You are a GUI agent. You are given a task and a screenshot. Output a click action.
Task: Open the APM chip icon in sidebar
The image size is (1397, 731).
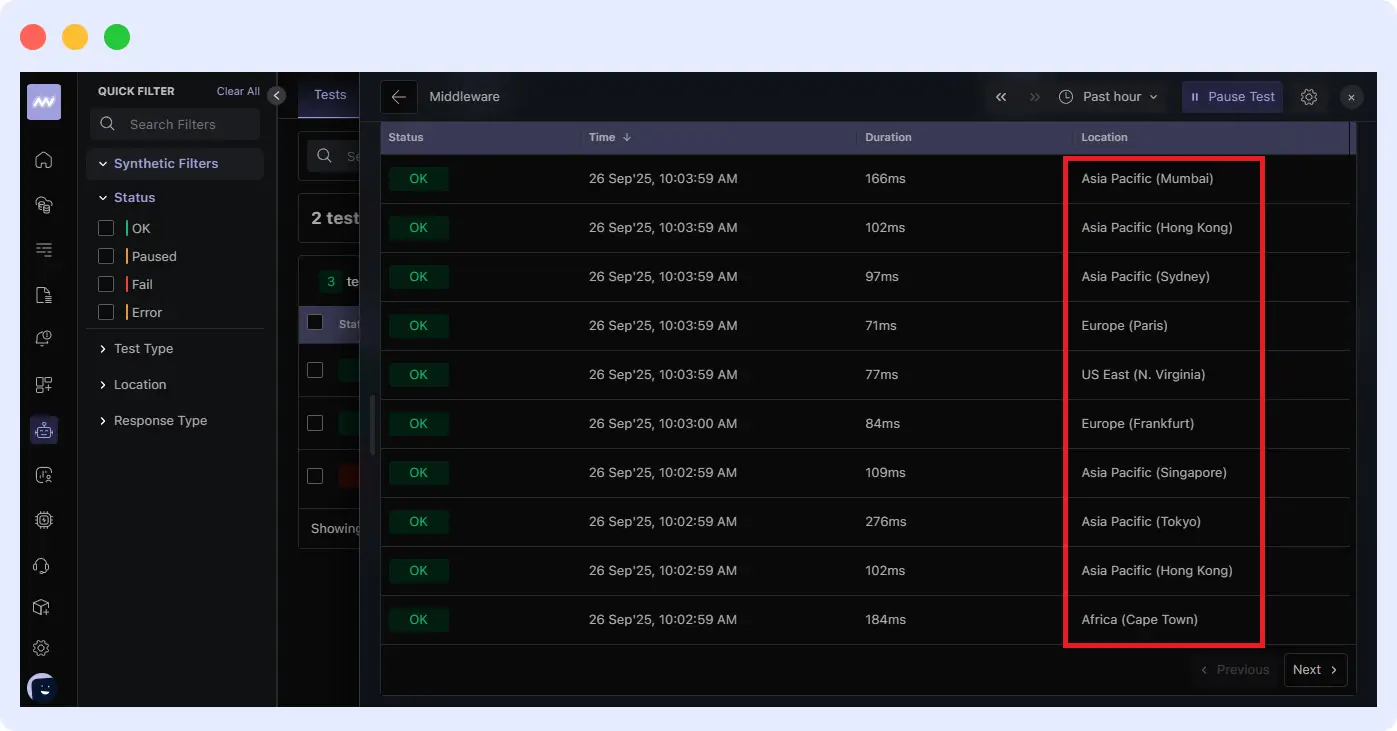click(43, 520)
